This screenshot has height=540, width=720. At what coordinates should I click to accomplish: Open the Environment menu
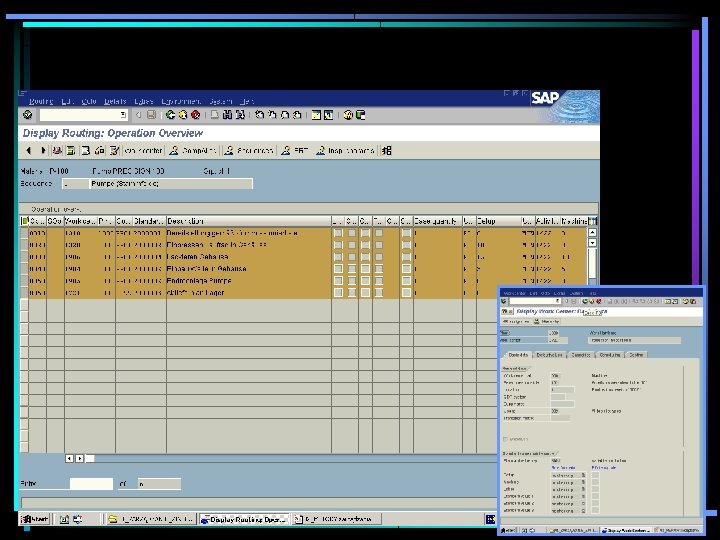coord(181,101)
